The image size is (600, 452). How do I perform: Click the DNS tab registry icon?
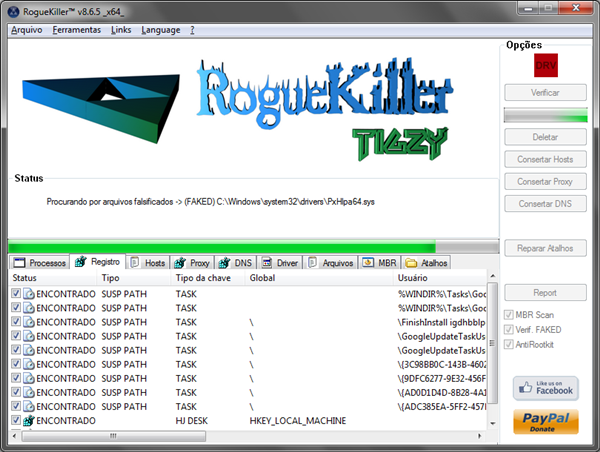pyautogui.click(x=224, y=263)
